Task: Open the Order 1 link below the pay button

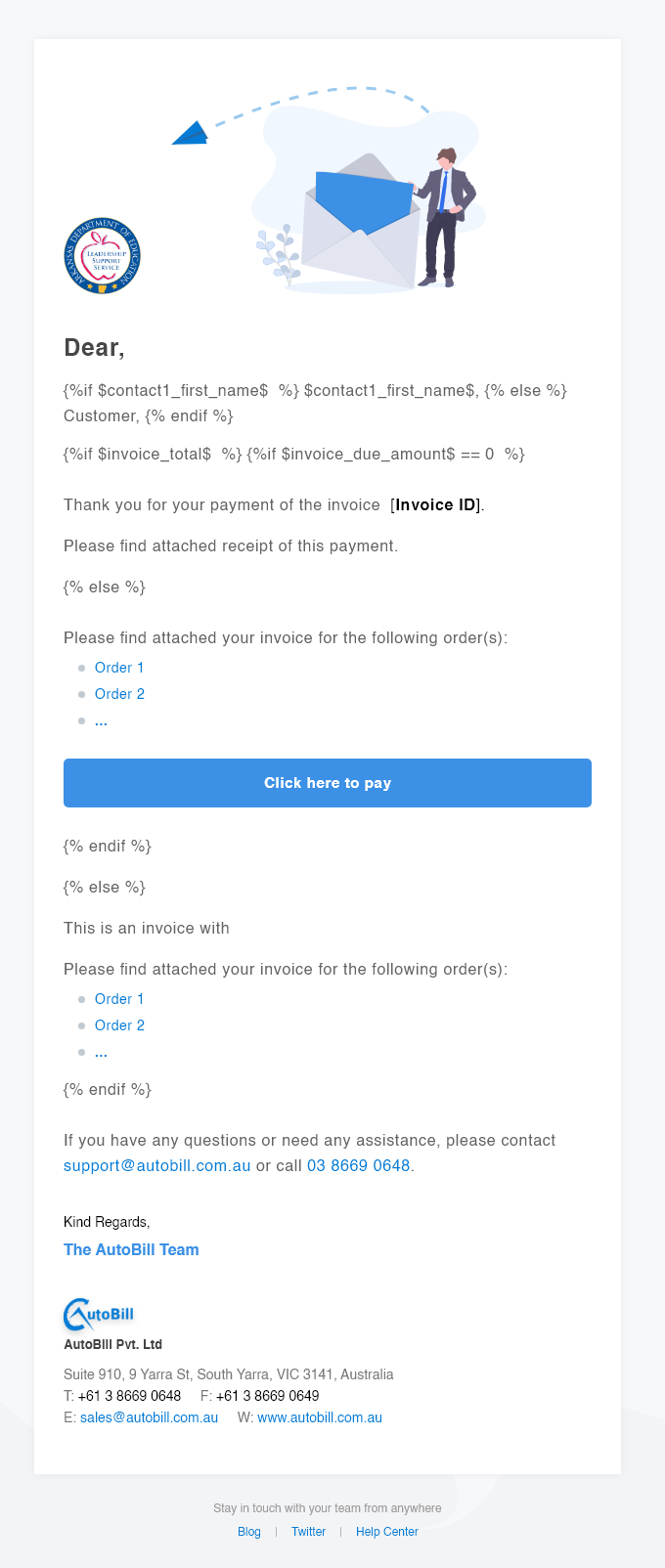Action: click(x=119, y=999)
